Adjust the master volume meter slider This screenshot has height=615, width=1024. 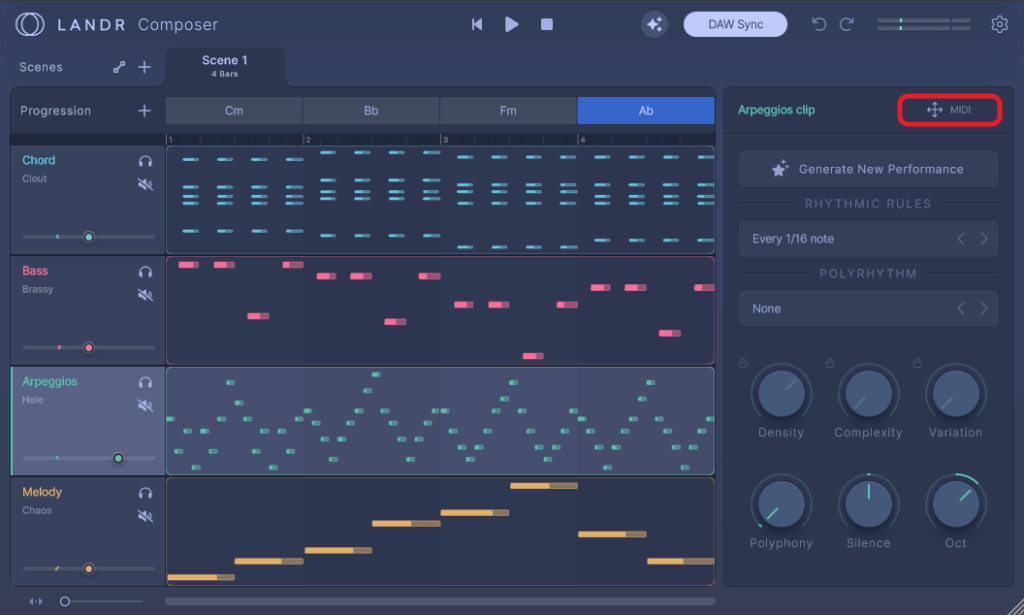pos(923,24)
